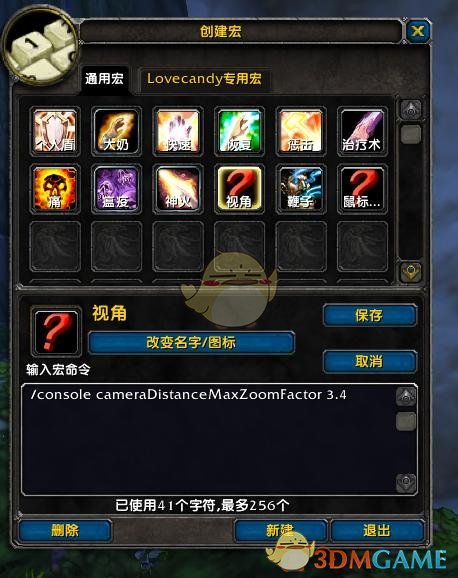Pick the 惩击 hammer macro icon

coord(301,131)
